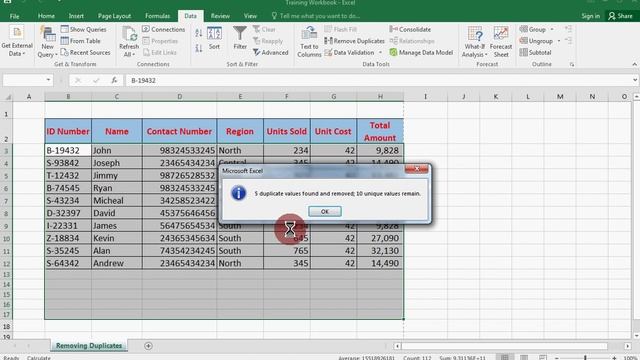Launch Text to Columns wizard
The width and height of the screenshot is (640, 360).
click(x=309, y=42)
